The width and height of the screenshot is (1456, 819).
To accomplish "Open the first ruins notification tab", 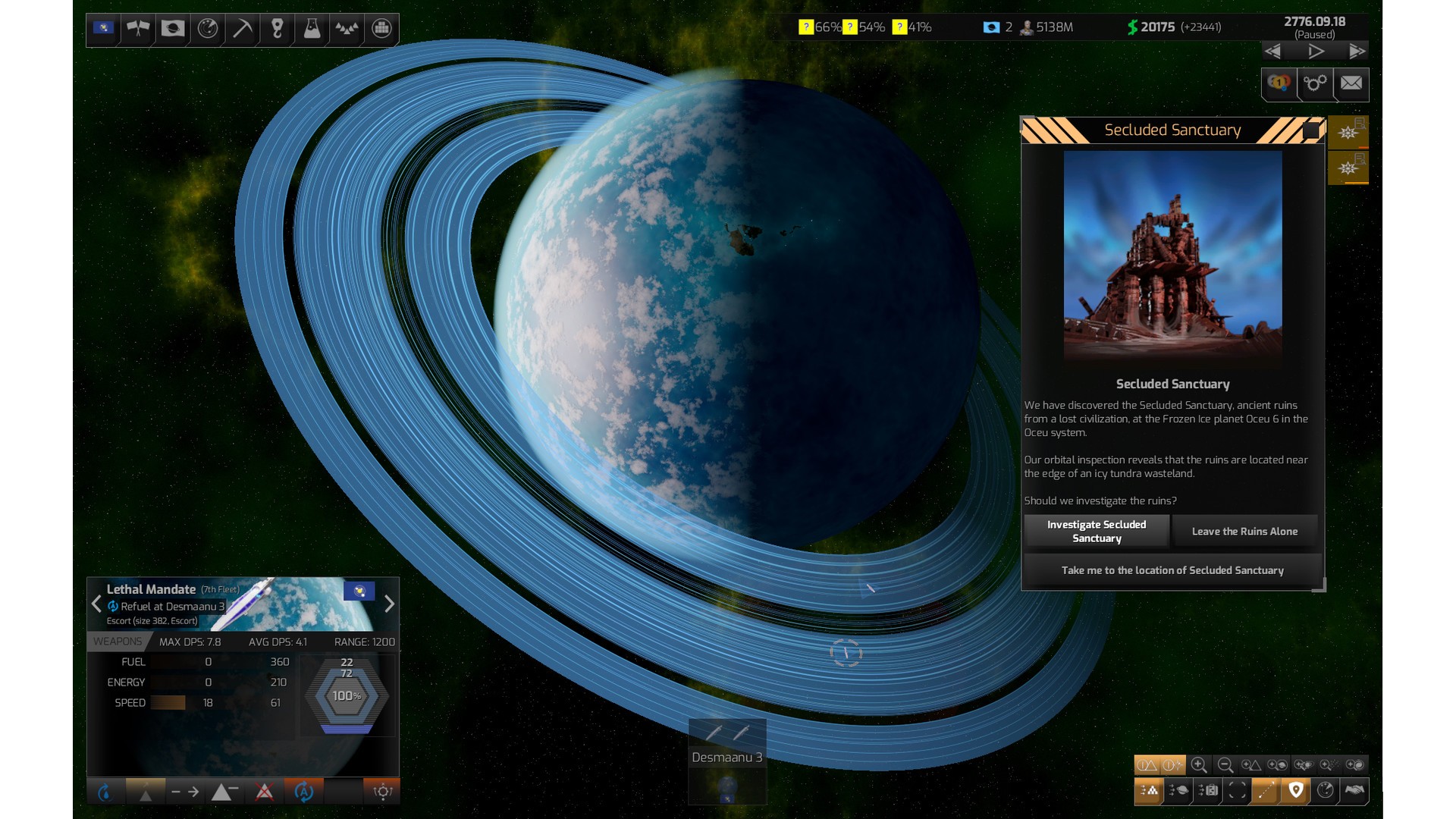I will tap(1348, 133).
